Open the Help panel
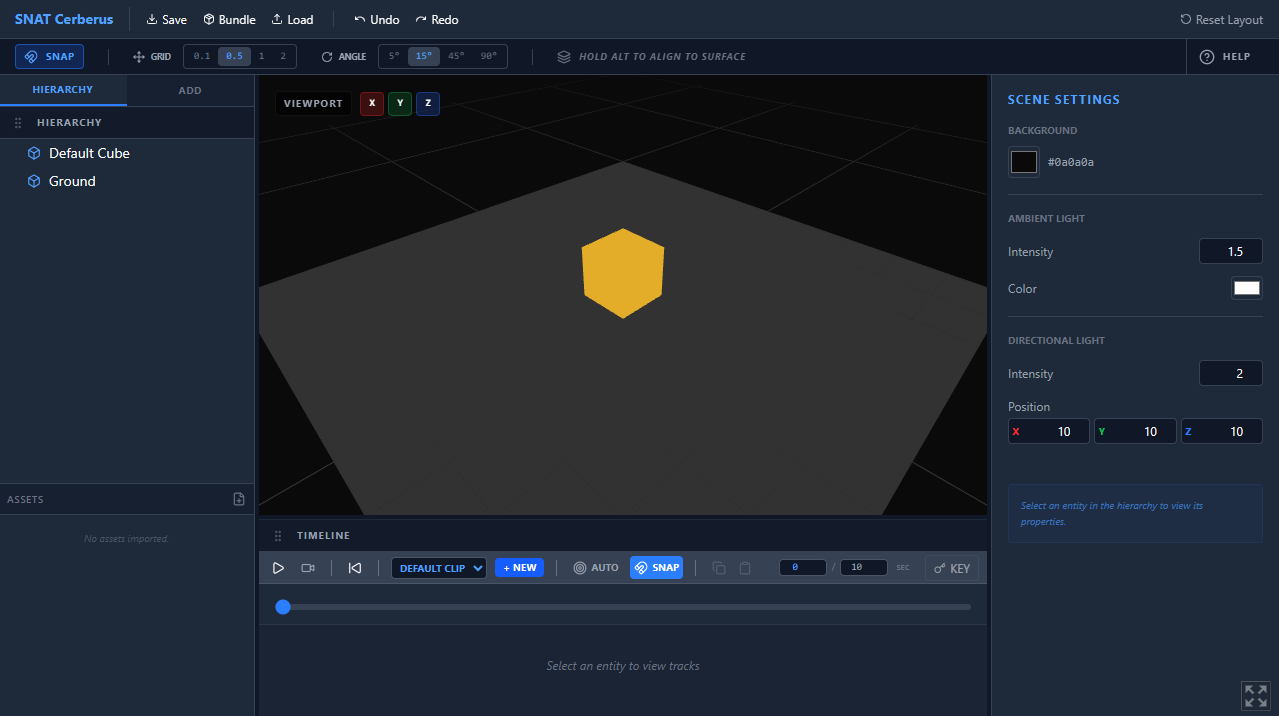This screenshot has width=1279, height=716. (x=1226, y=56)
